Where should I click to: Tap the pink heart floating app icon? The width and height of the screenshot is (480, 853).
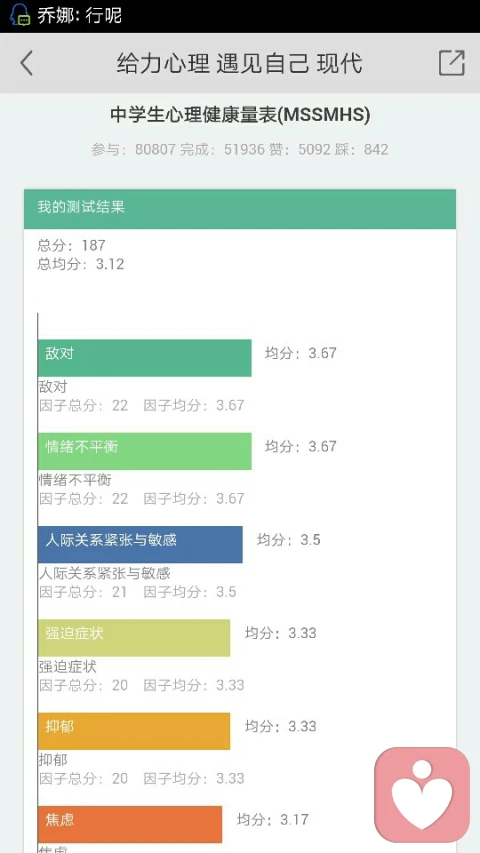point(422,795)
